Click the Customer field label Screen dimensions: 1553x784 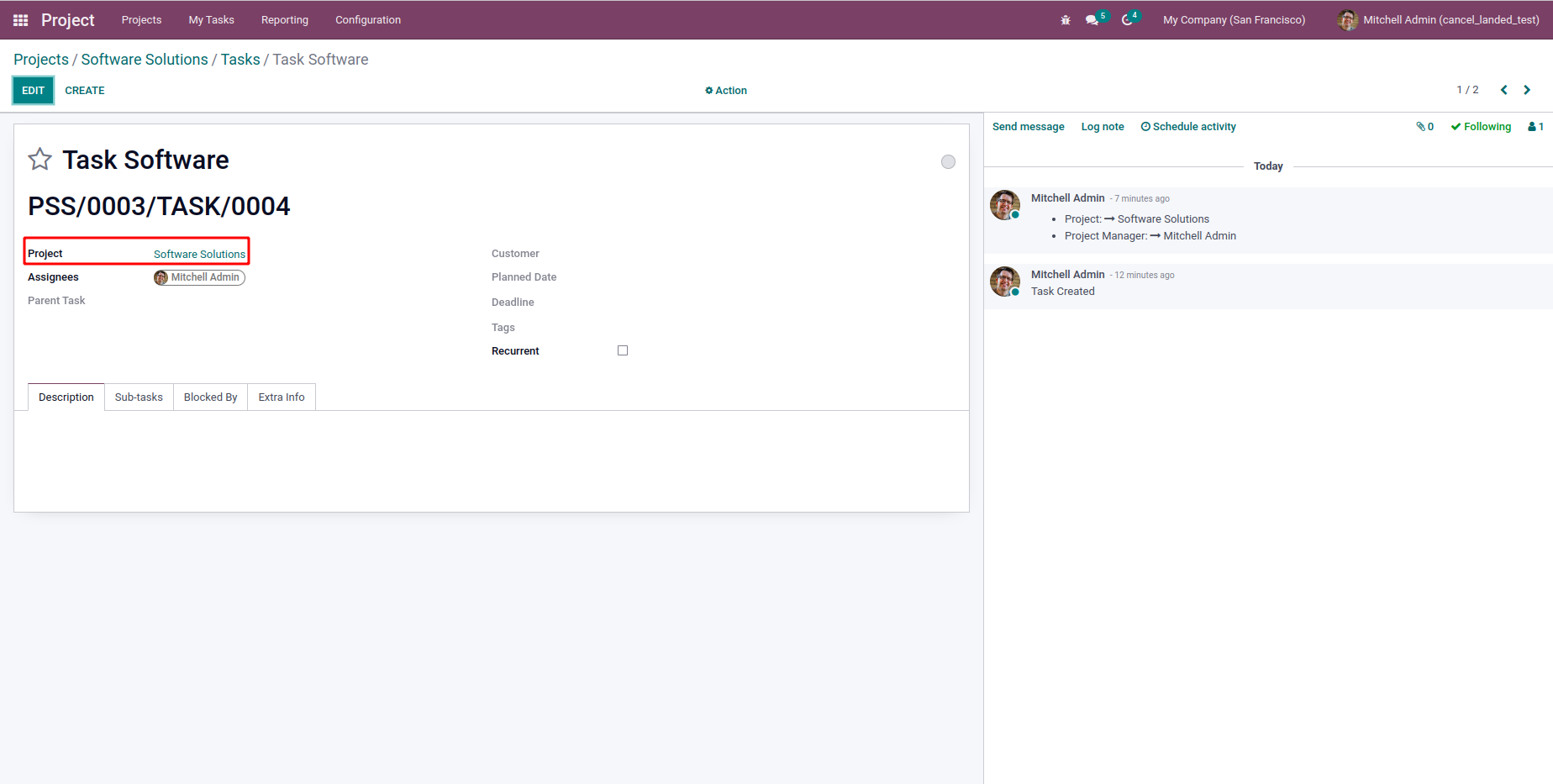(x=515, y=254)
